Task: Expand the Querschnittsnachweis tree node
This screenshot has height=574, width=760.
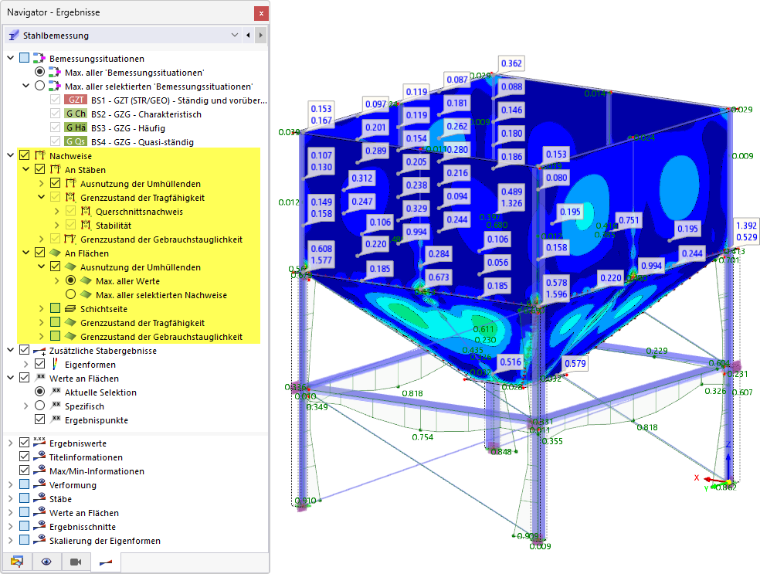Action: [57, 211]
